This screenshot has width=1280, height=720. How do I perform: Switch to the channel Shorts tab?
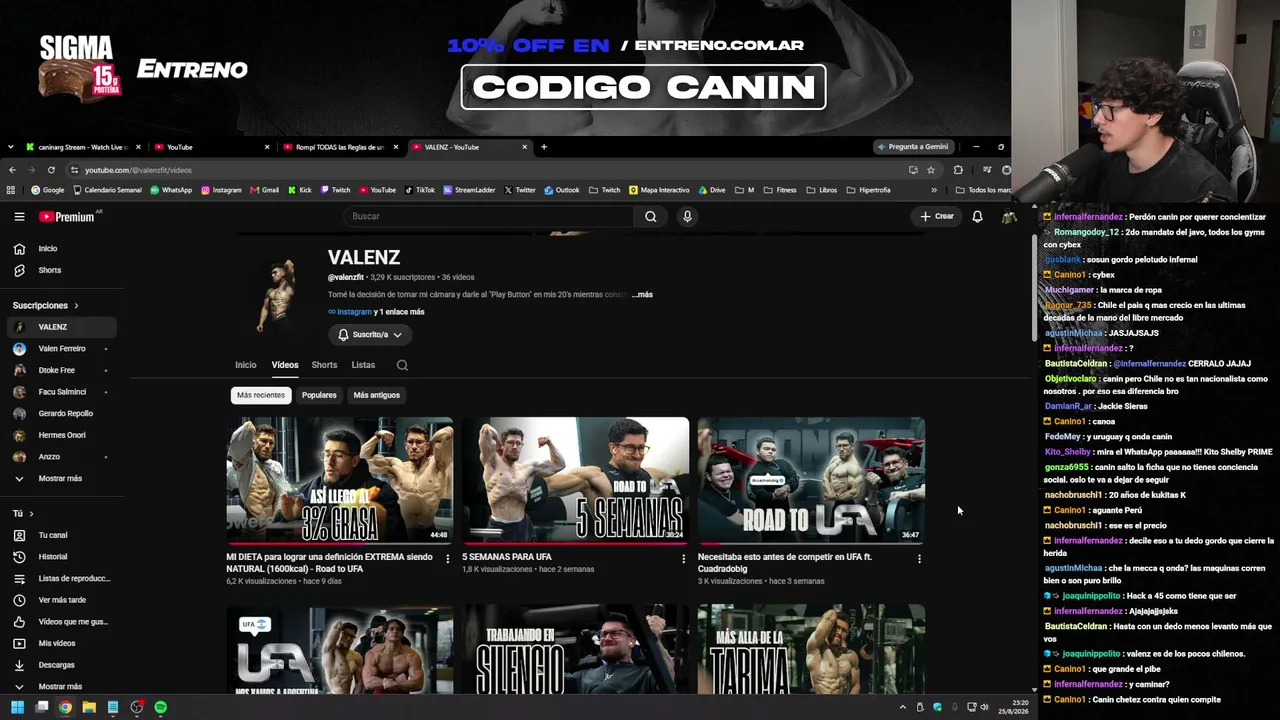pos(324,365)
